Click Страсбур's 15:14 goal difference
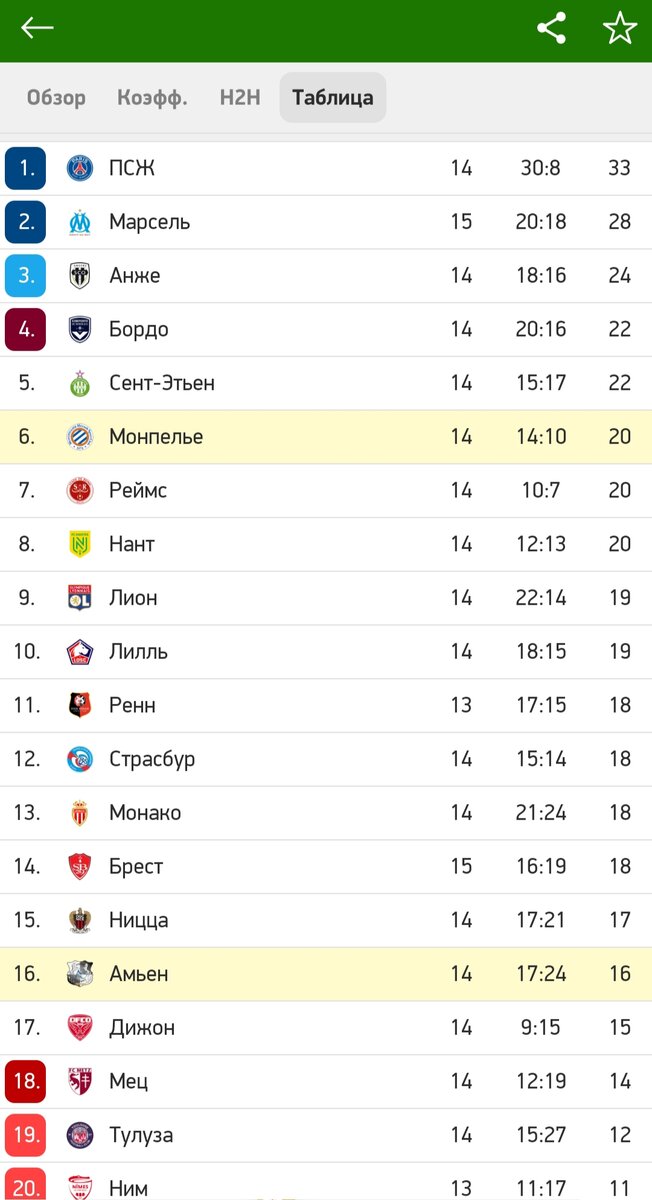This screenshot has width=652, height=1200. click(x=541, y=759)
